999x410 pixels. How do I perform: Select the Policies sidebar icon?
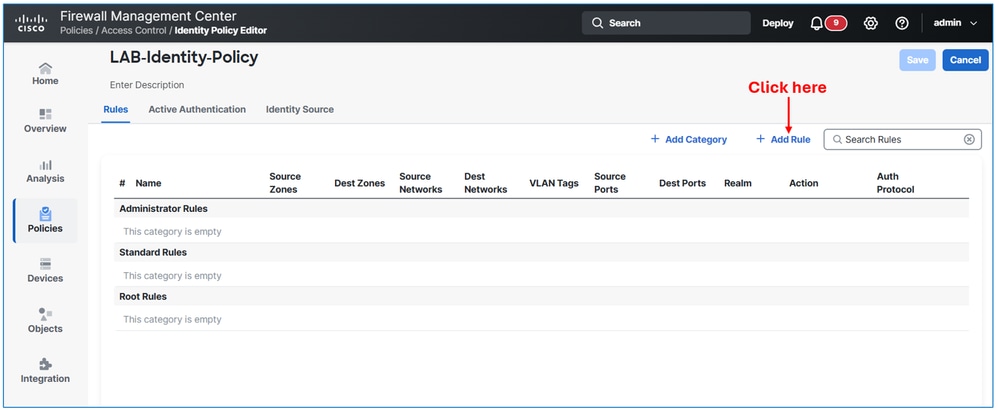coord(45,214)
